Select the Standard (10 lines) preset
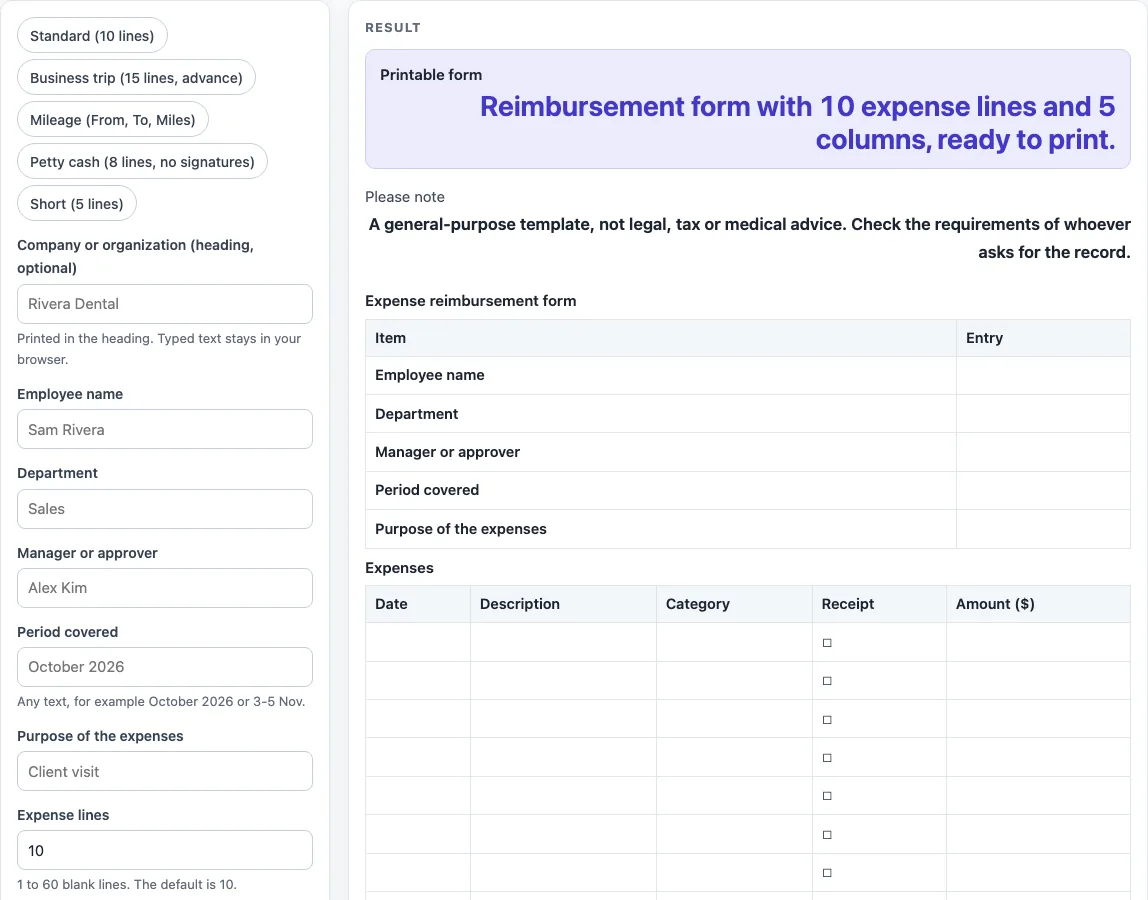 92,36
